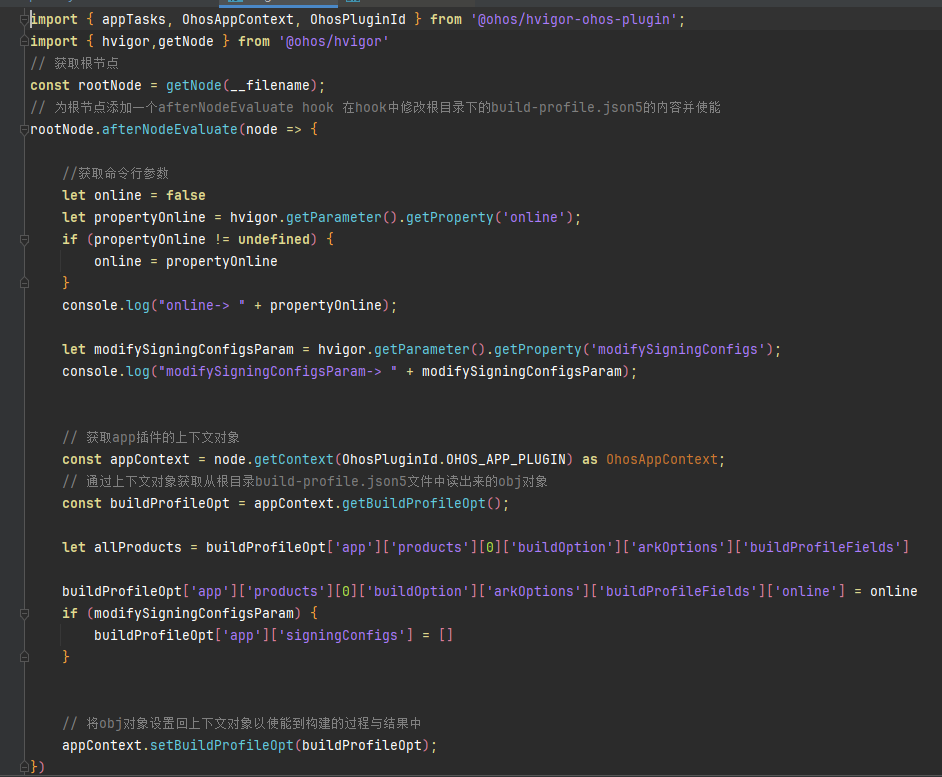Viewport: 942px width, 777px height.
Task: Click 'hvigor' in the second import braces
Action: point(126,41)
